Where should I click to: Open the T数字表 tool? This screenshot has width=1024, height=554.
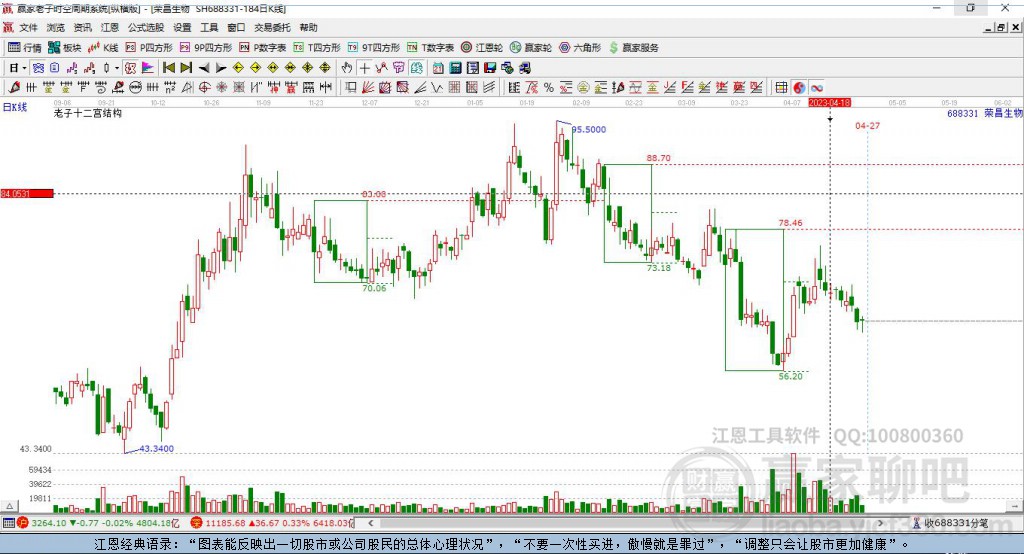(x=430, y=48)
